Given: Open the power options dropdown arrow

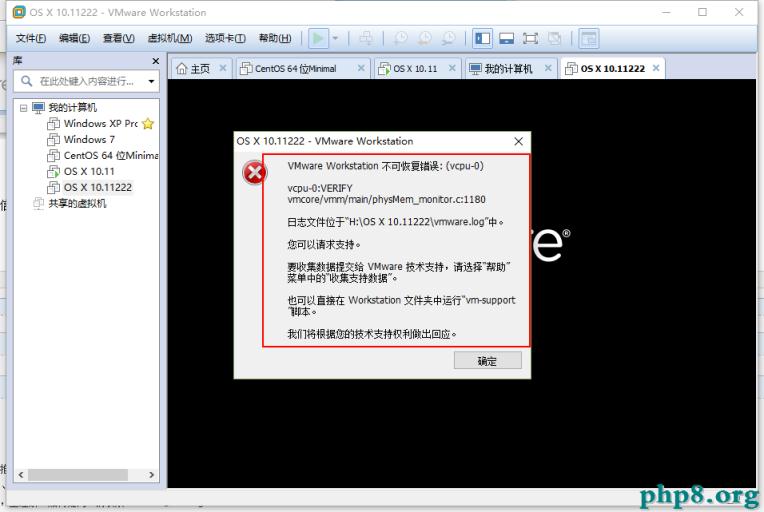Looking at the screenshot, I should (x=335, y=38).
